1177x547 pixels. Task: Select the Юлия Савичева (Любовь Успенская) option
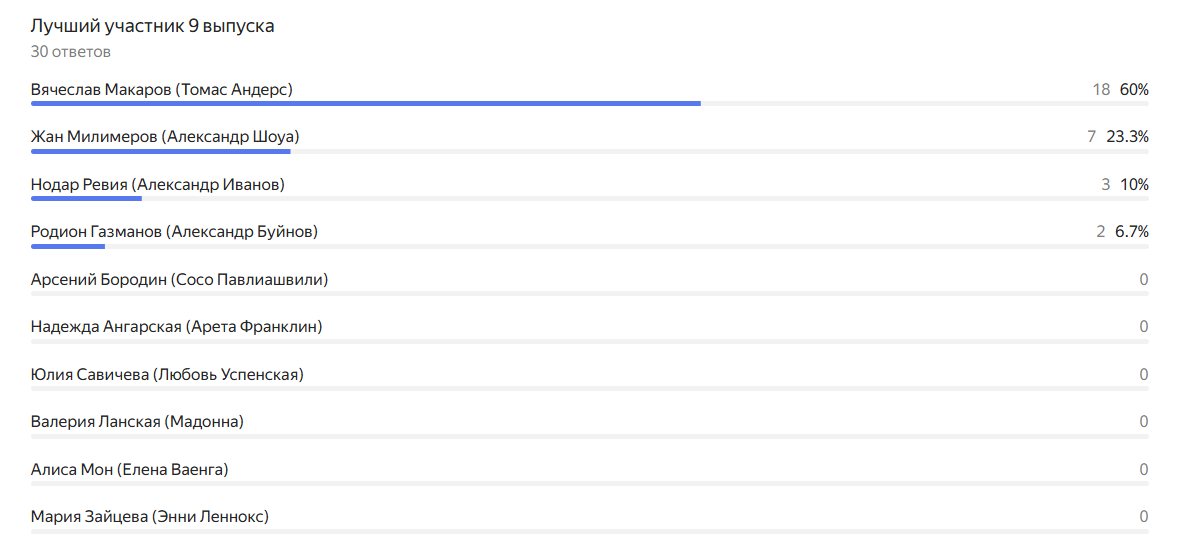coord(167,375)
